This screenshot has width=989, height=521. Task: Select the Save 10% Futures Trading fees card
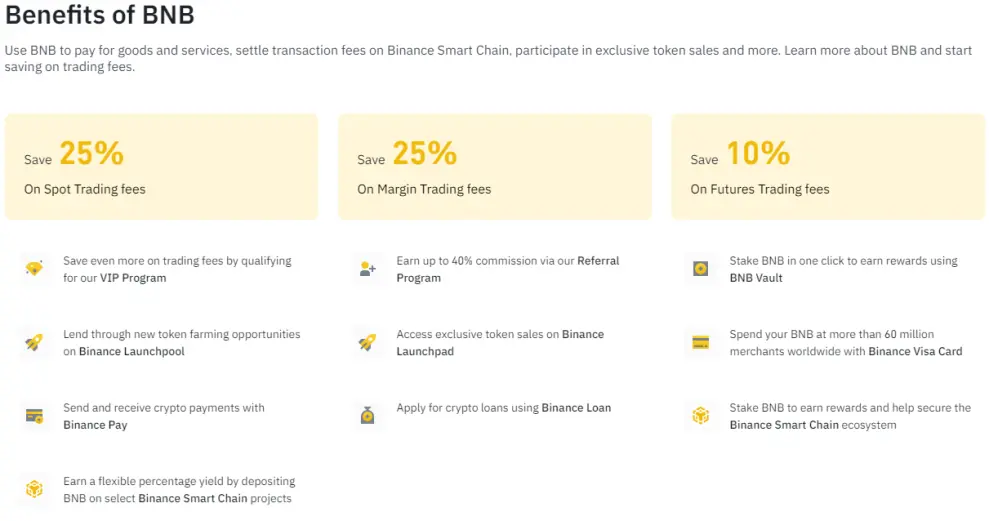tap(828, 167)
